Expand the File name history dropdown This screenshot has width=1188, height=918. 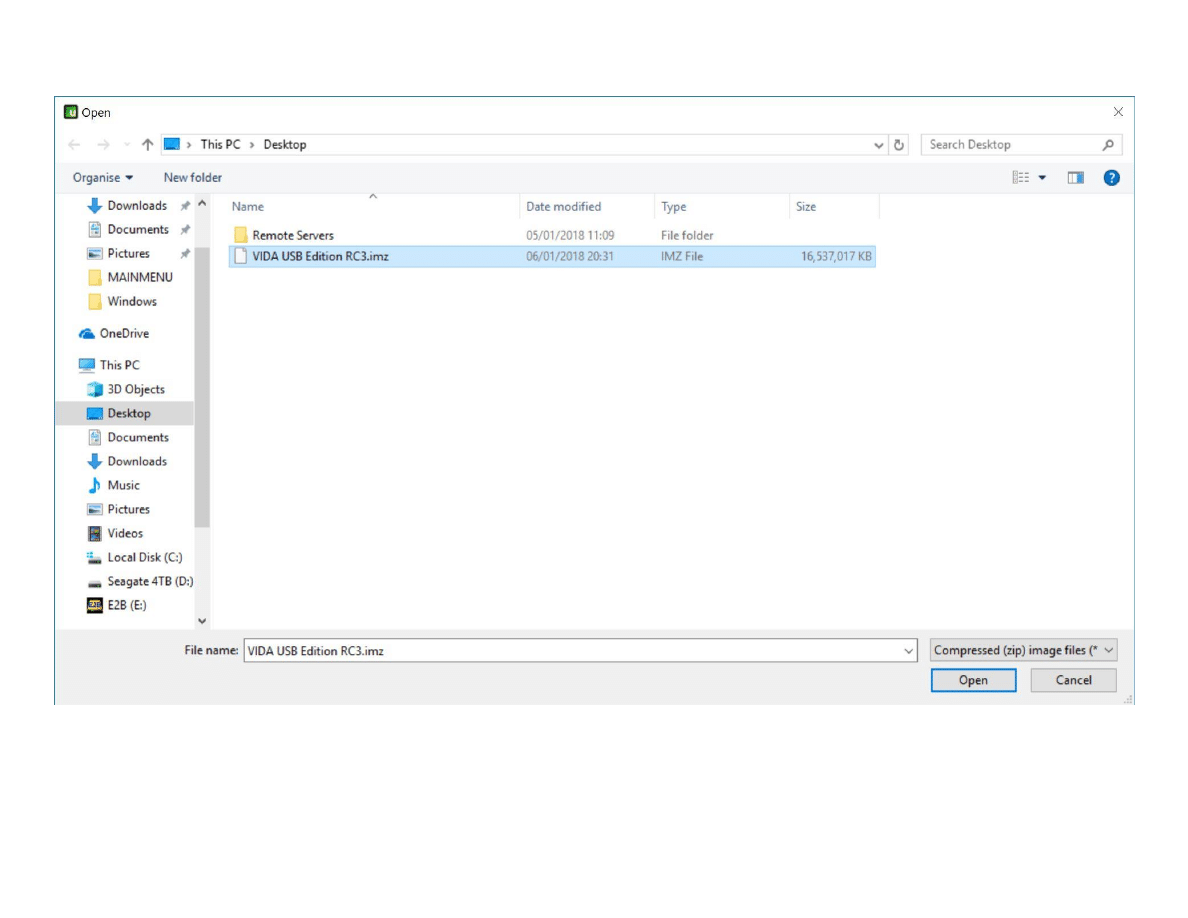pos(908,651)
